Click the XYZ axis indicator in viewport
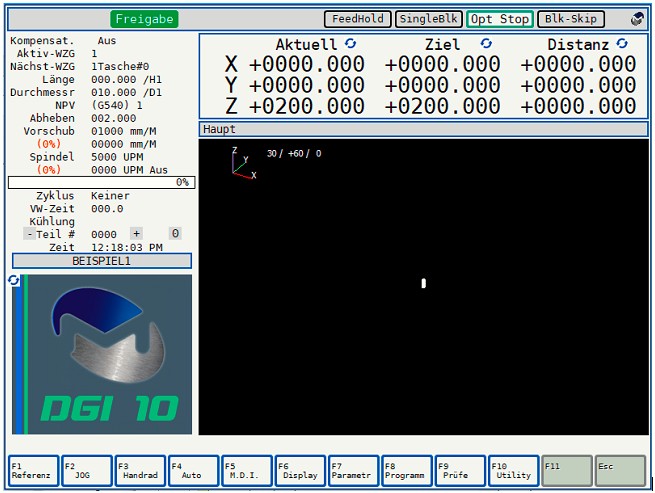 click(244, 163)
